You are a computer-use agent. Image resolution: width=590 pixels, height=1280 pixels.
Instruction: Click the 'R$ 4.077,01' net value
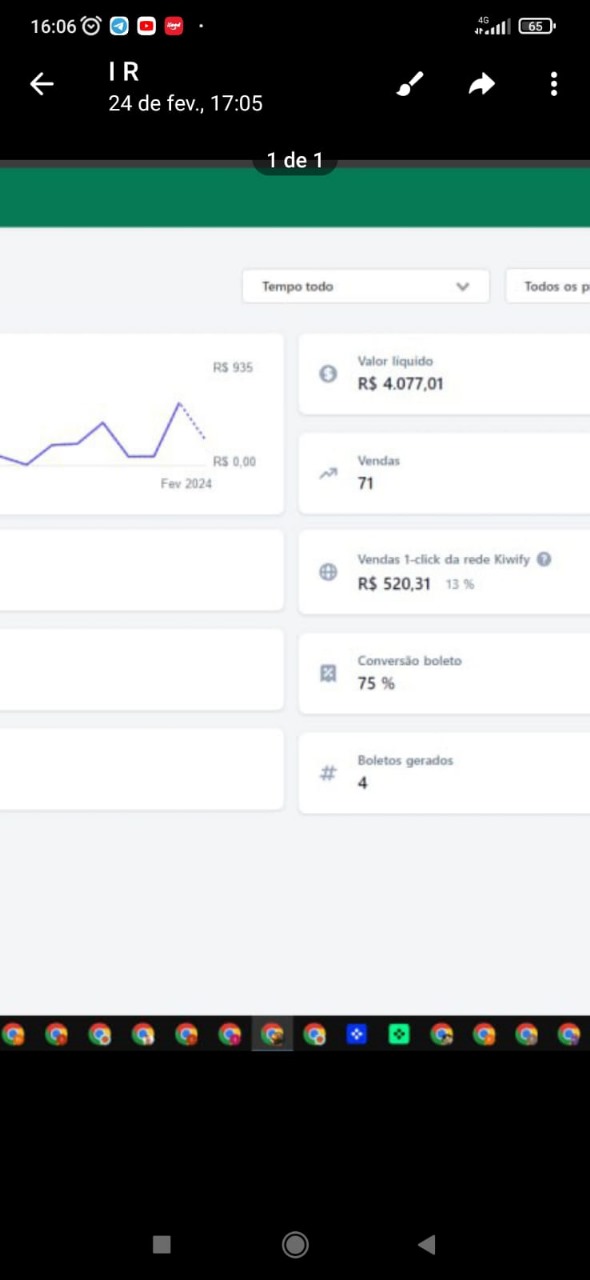tap(400, 383)
